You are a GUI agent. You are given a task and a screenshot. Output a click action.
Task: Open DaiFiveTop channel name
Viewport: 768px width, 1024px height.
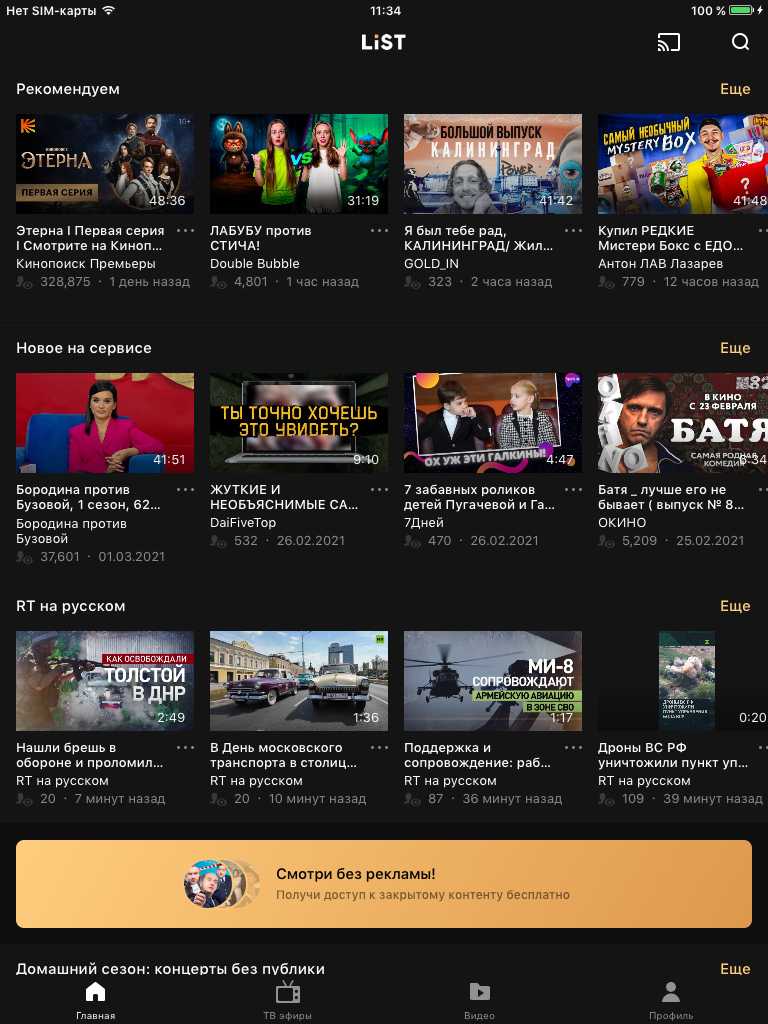[243, 522]
